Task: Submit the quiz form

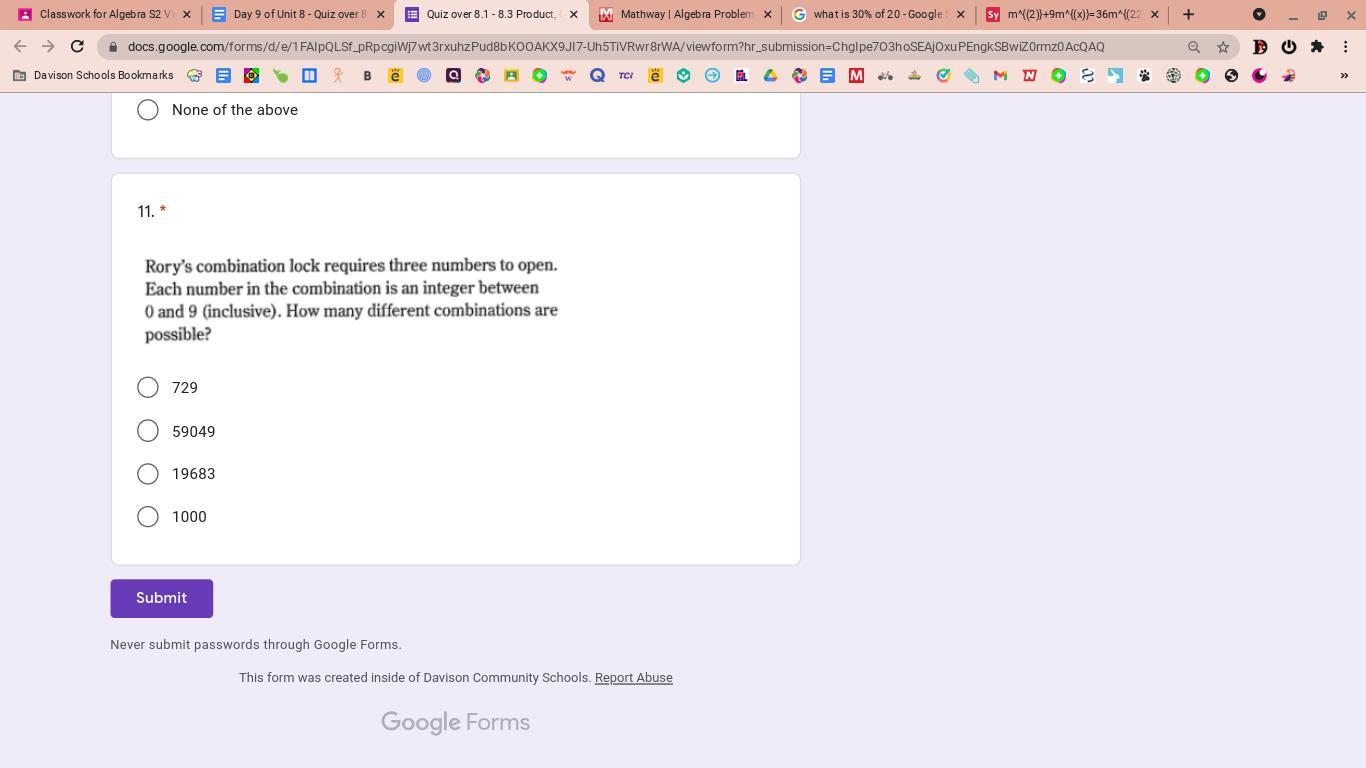Action: 161,598
